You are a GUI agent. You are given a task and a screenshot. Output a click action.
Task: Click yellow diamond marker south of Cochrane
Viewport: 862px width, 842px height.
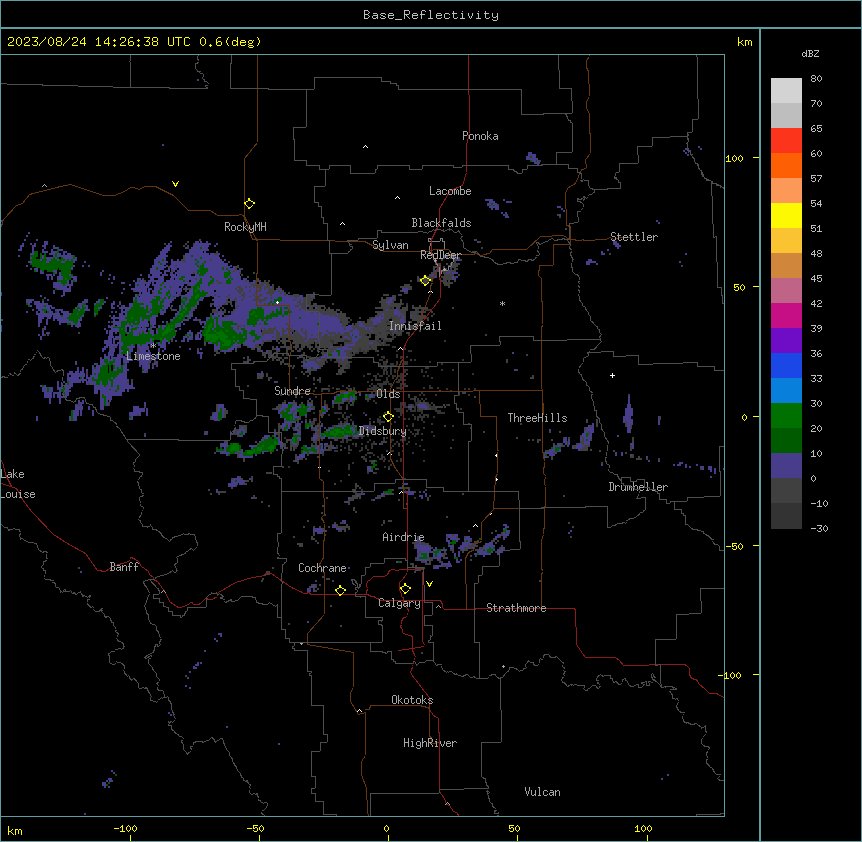coord(340,590)
